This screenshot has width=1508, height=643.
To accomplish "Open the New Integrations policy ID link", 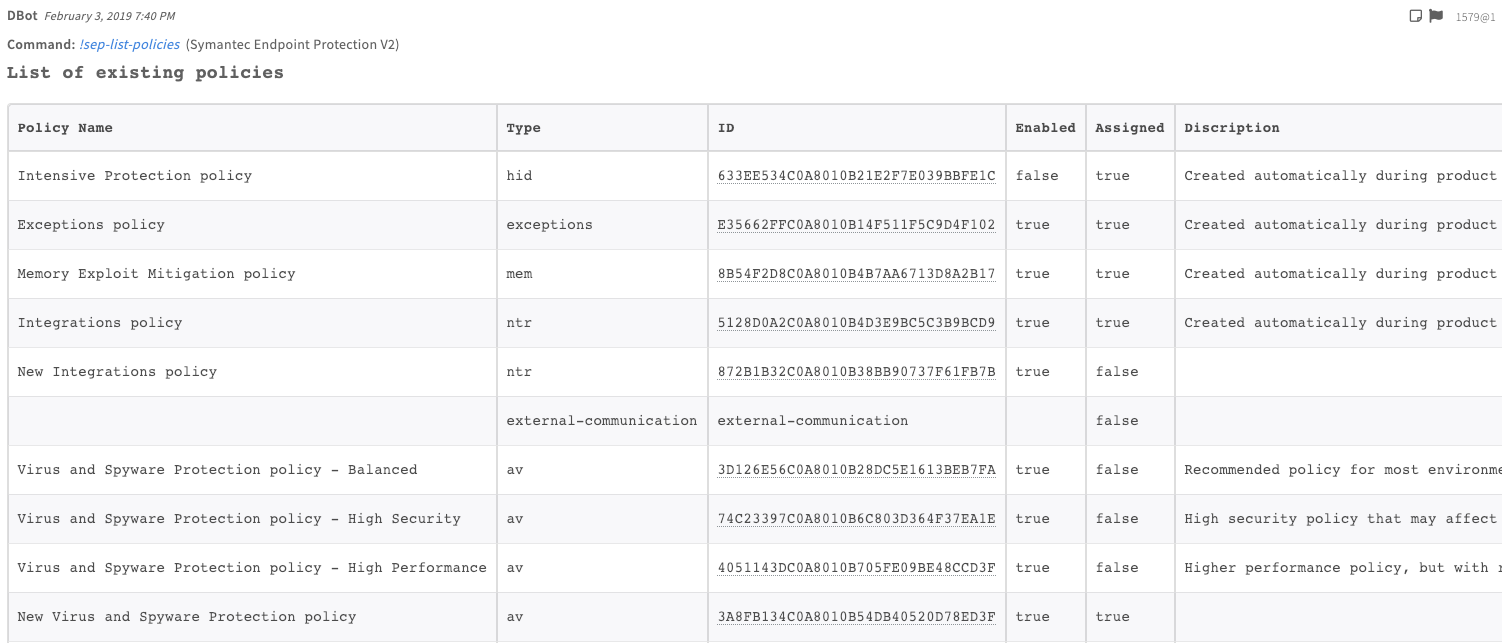I will (x=855, y=371).
